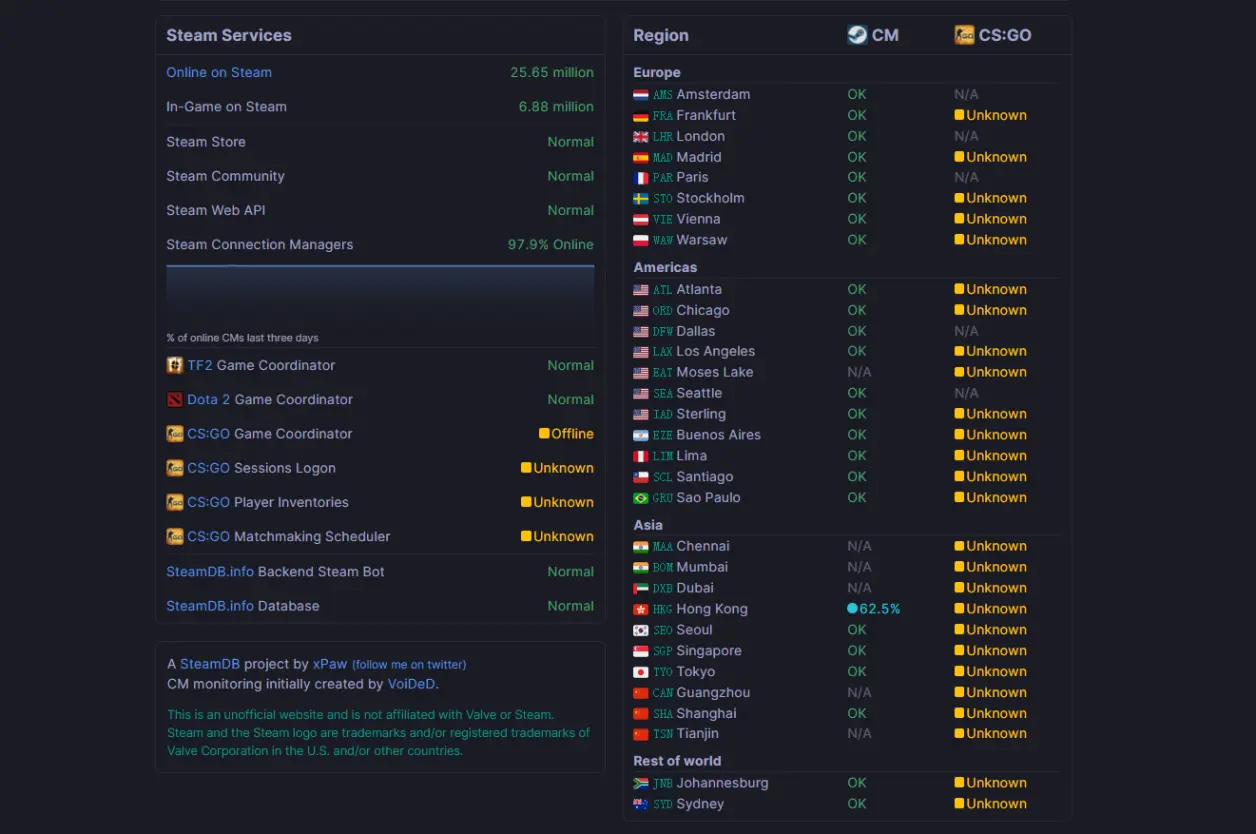Click the Dota 2 logo icon
This screenshot has height=834, width=1256.
pyautogui.click(x=175, y=399)
